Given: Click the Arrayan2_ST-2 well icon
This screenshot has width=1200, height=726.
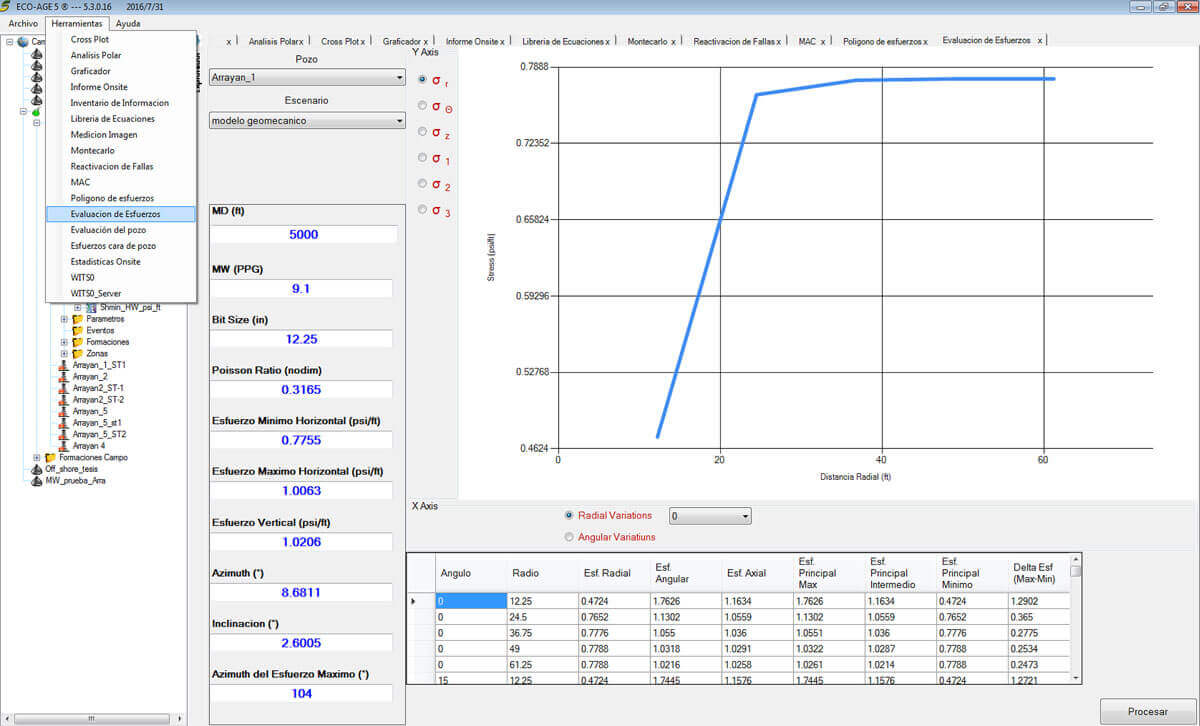Looking at the screenshot, I should [x=64, y=400].
